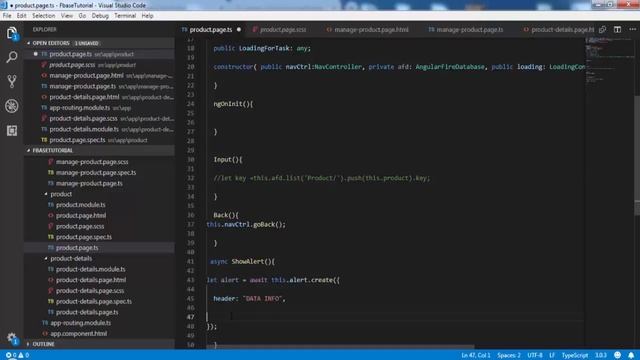Select product-details.module.ts in Open Editors
Viewport: 640px width, 360px height.
(100, 129)
